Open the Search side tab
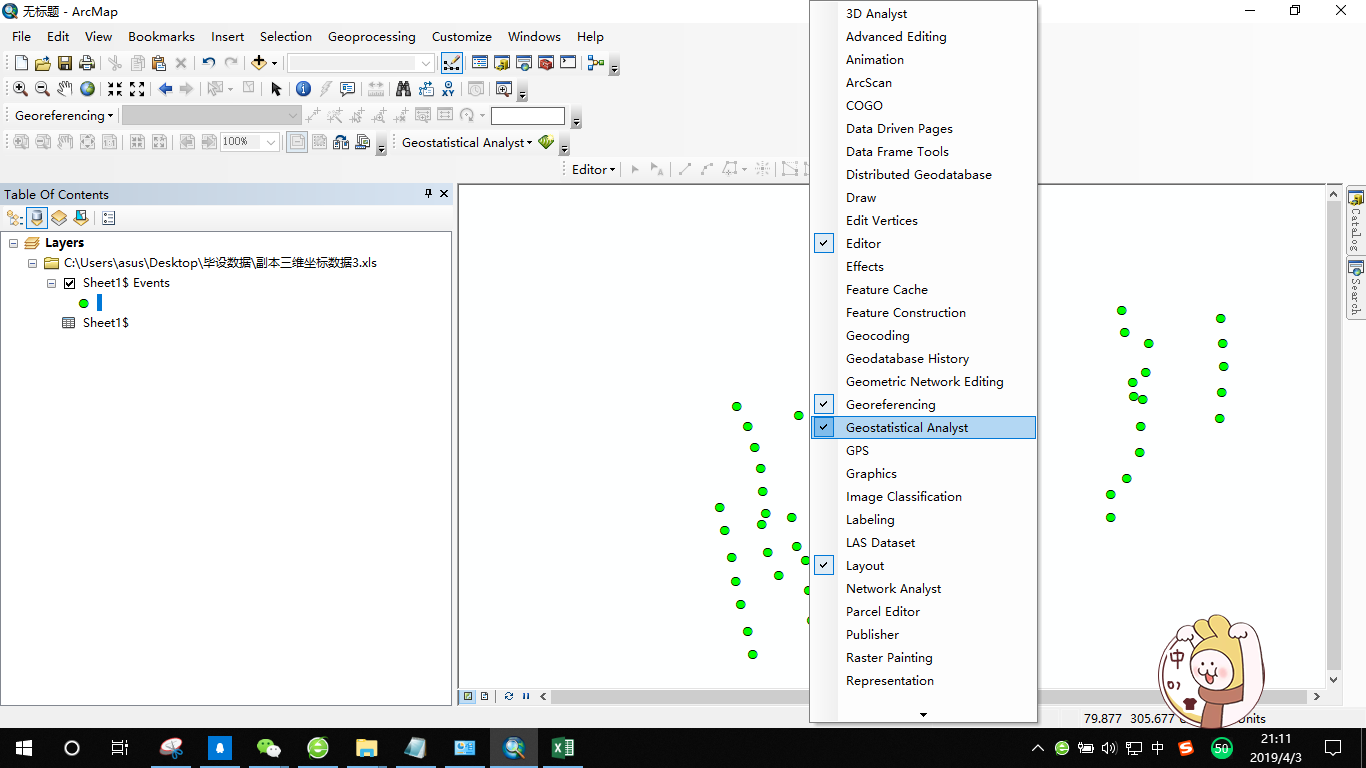The image size is (1366, 768). pyautogui.click(x=1356, y=288)
